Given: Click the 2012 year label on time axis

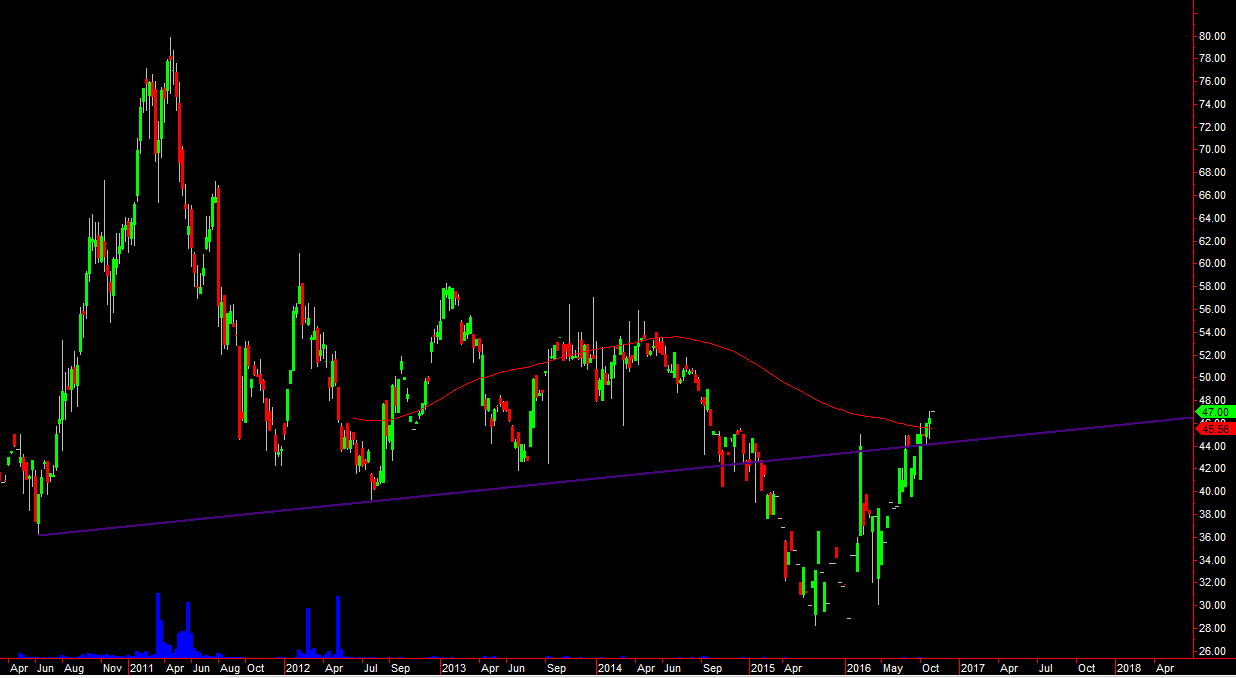Looking at the screenshot, I should (x=298, y=668).
